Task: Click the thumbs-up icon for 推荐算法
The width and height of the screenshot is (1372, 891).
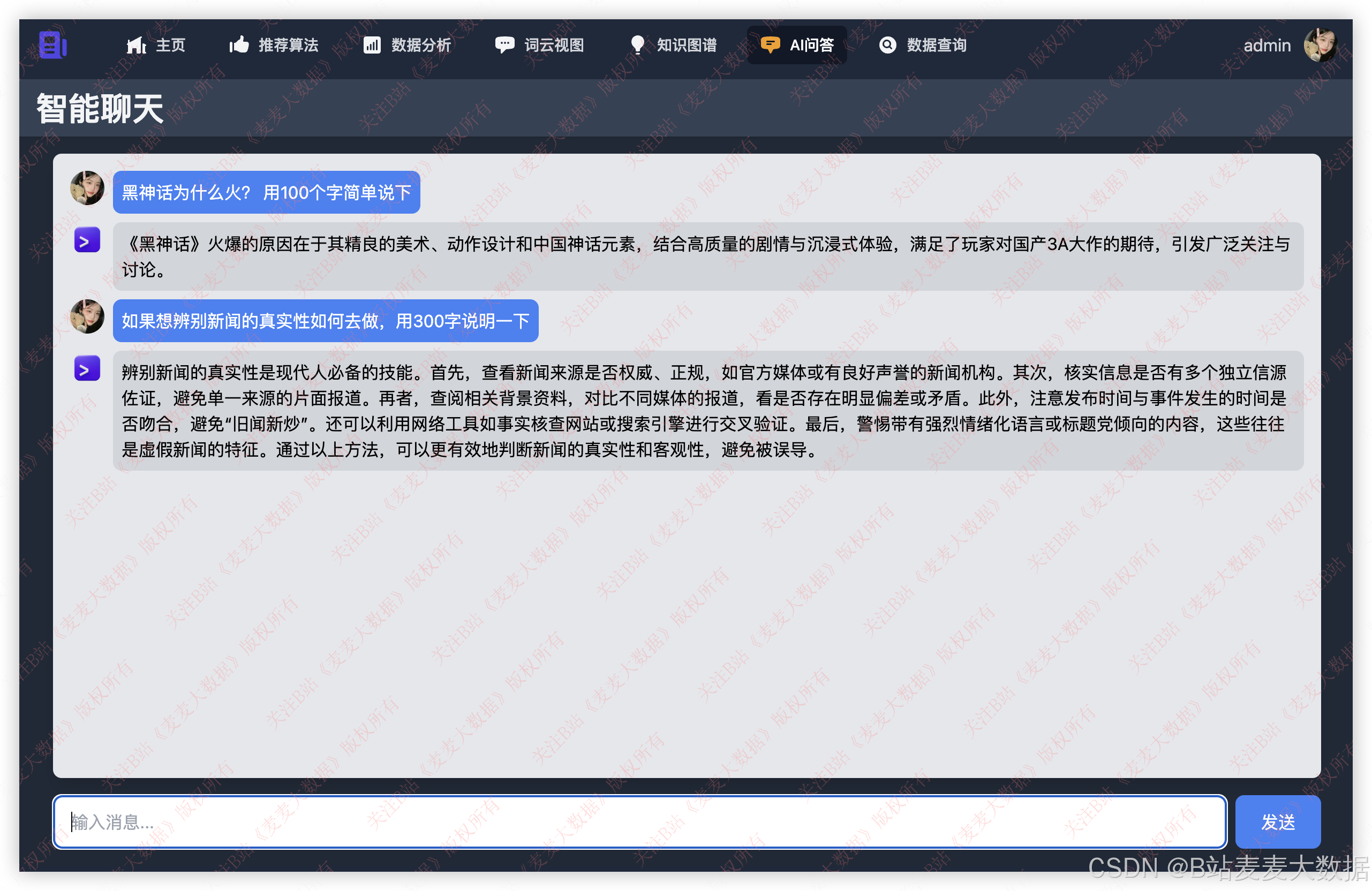Action: [238, 45]
